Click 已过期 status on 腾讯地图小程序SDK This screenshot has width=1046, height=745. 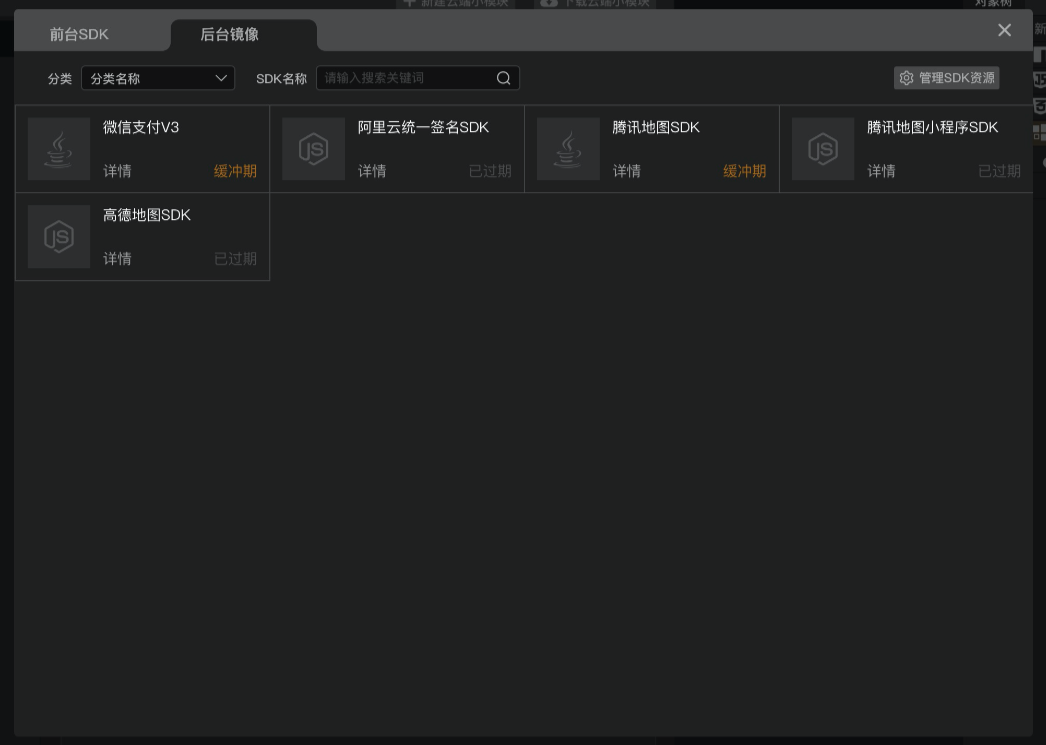[999, 171]
